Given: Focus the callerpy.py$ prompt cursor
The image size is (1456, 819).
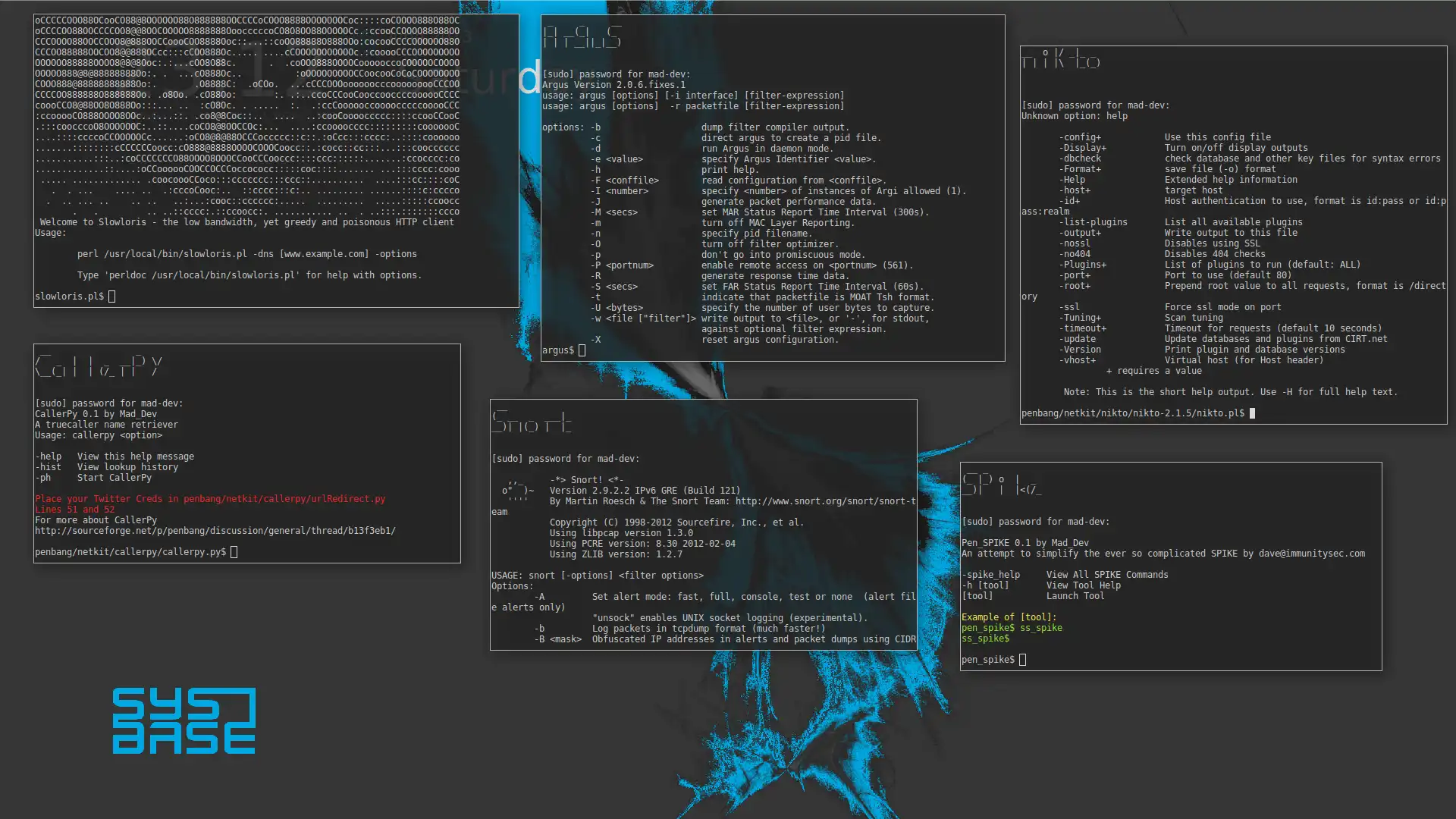Looking at the screenshot, I should pyautogui.click(x=234, y=552).
